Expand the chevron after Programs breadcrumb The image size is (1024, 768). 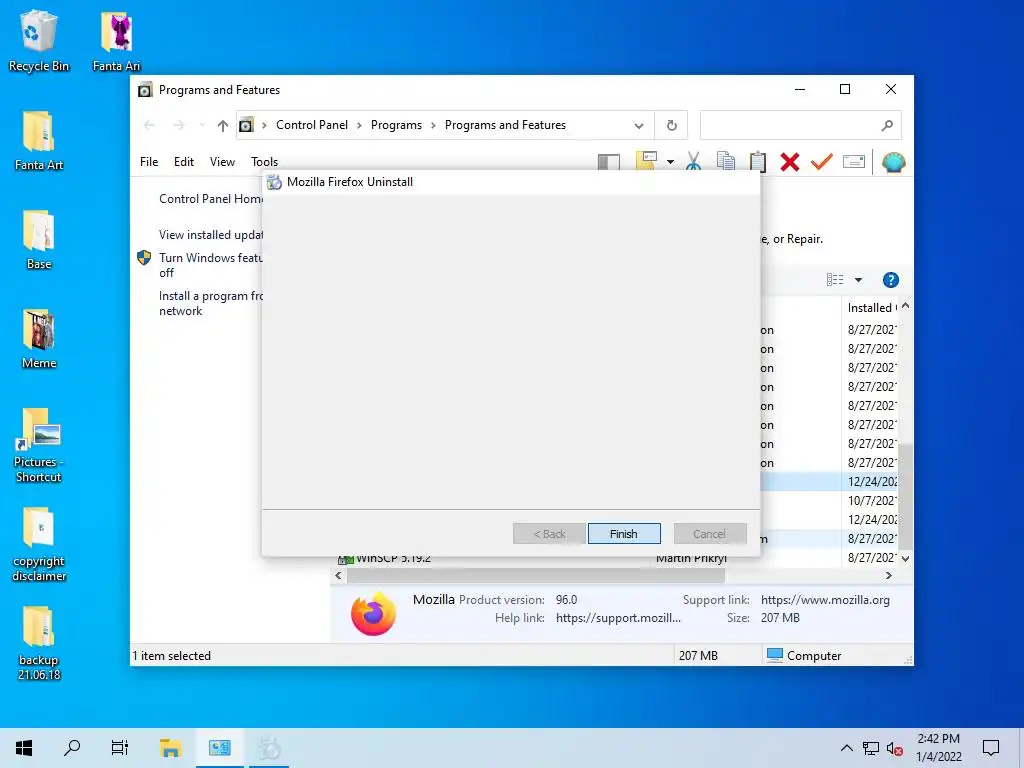click(x=433, y=125)
